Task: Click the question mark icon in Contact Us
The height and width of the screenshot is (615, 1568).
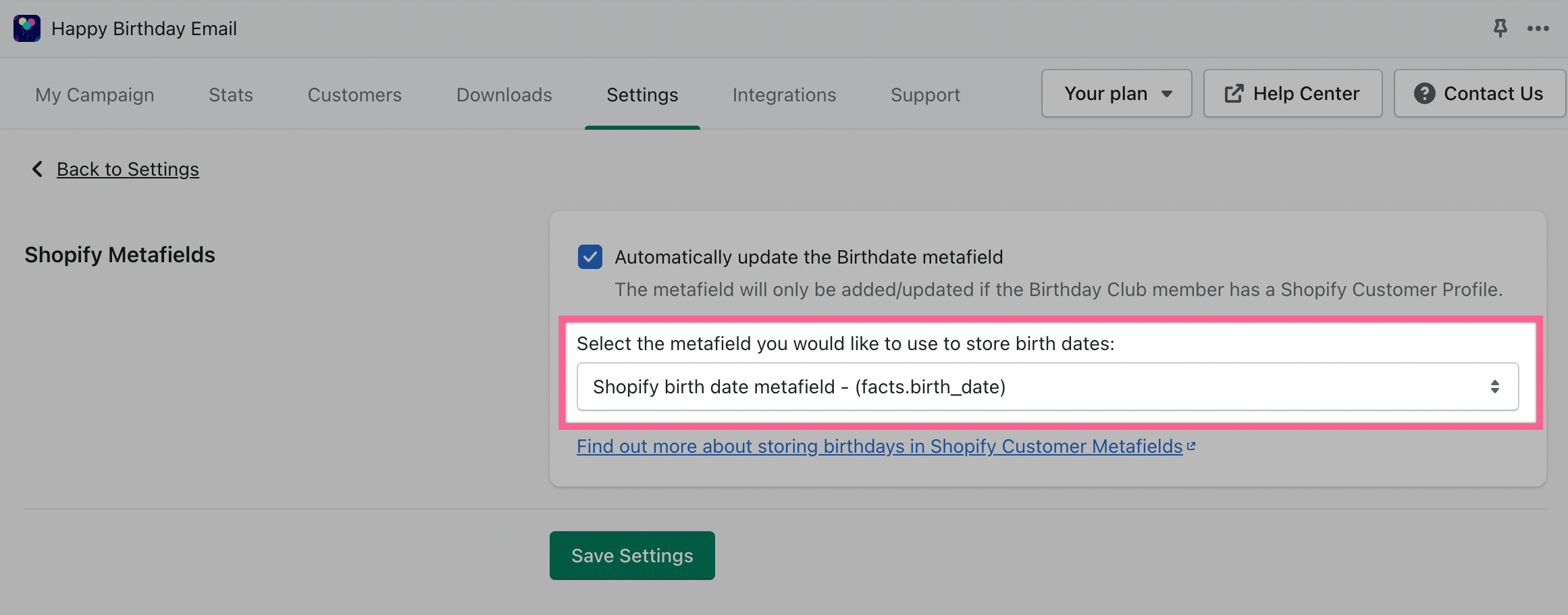Action: (1424, 93)
